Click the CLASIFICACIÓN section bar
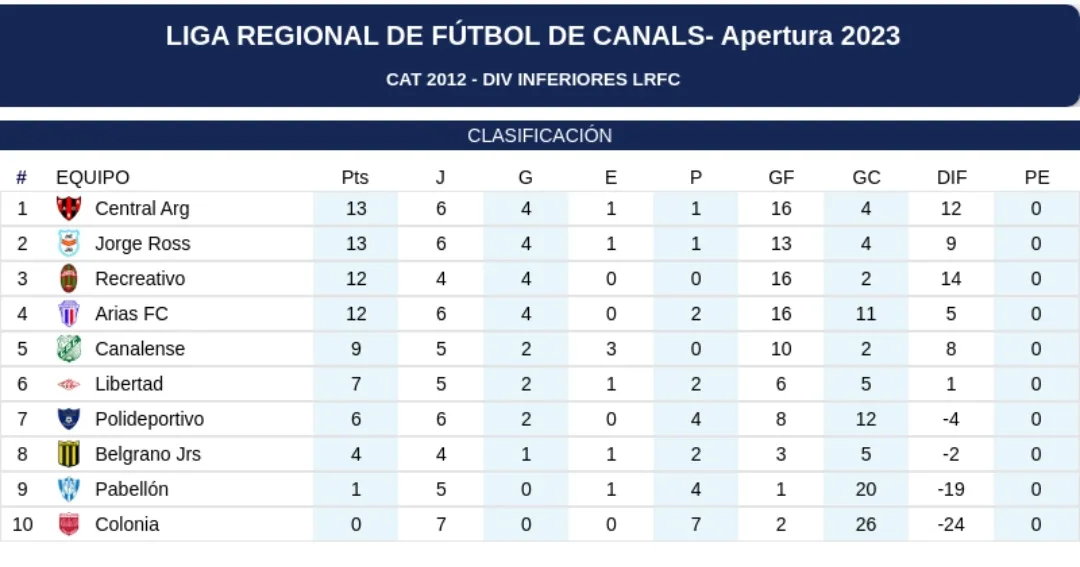 tap(540, 135)
